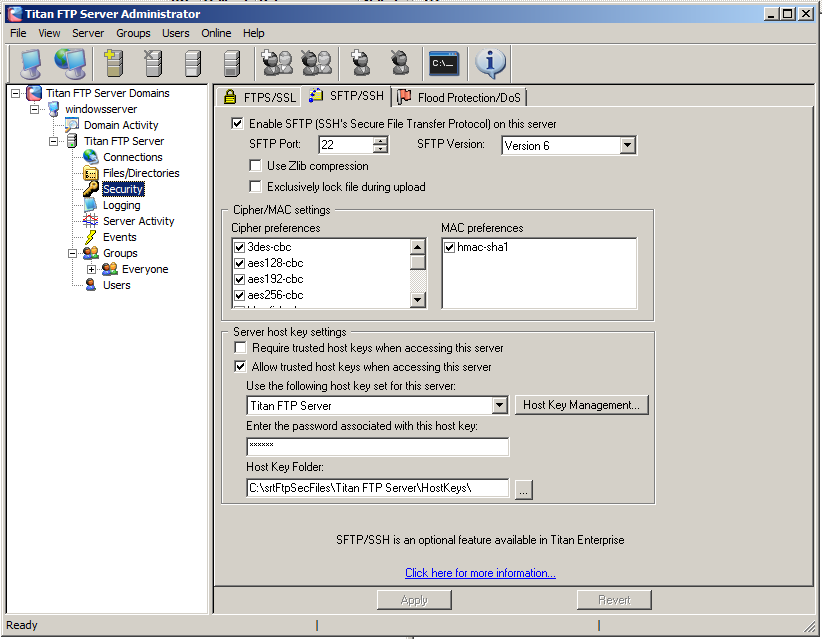
Task: Click the delete group toolbar icon
Action: [x=317, y=63]
